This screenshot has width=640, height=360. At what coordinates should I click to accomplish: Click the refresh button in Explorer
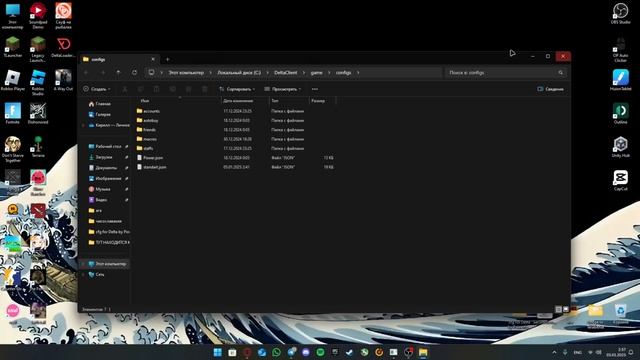coord(134,73)
